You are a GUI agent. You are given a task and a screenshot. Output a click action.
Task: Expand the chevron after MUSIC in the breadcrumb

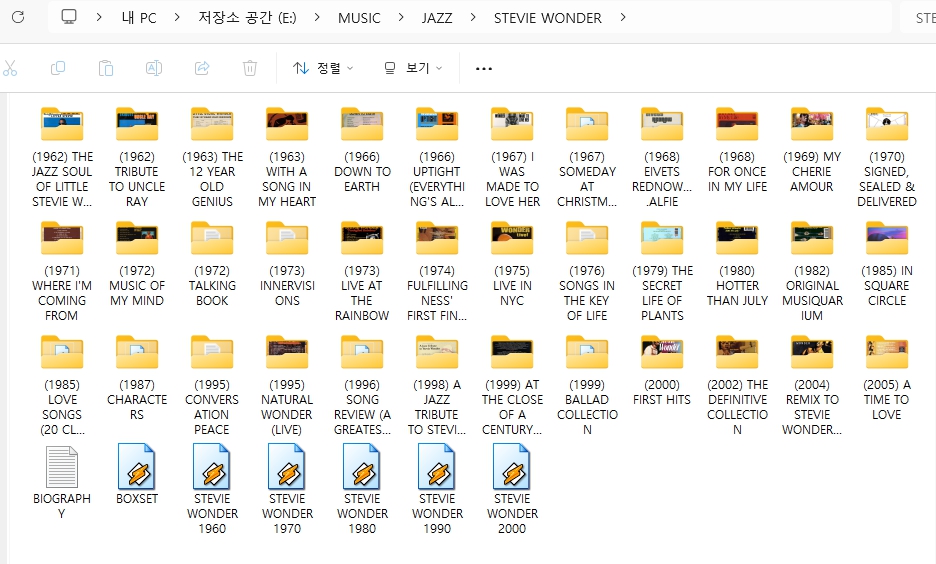400,18
